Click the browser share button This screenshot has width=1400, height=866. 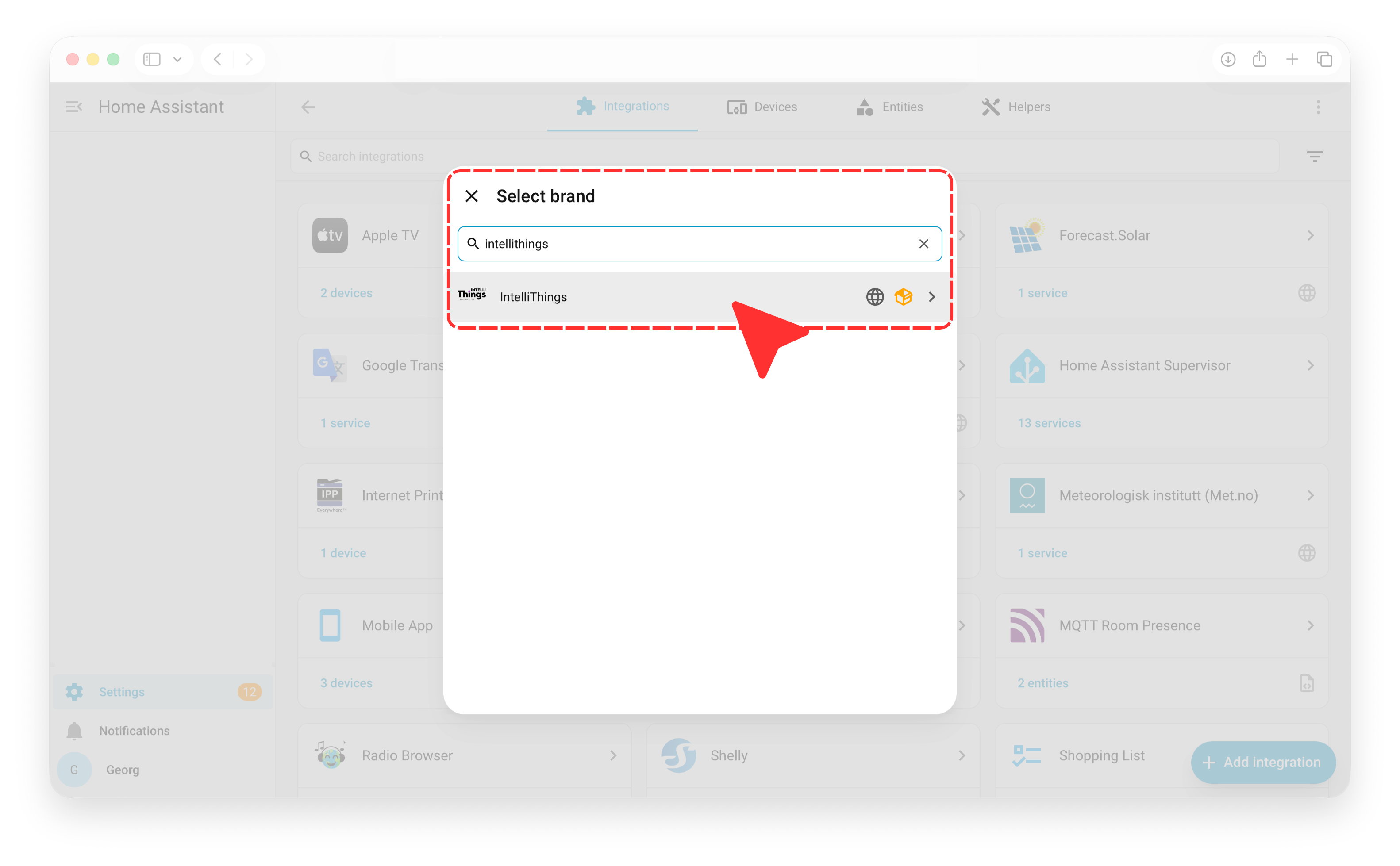1260,59
